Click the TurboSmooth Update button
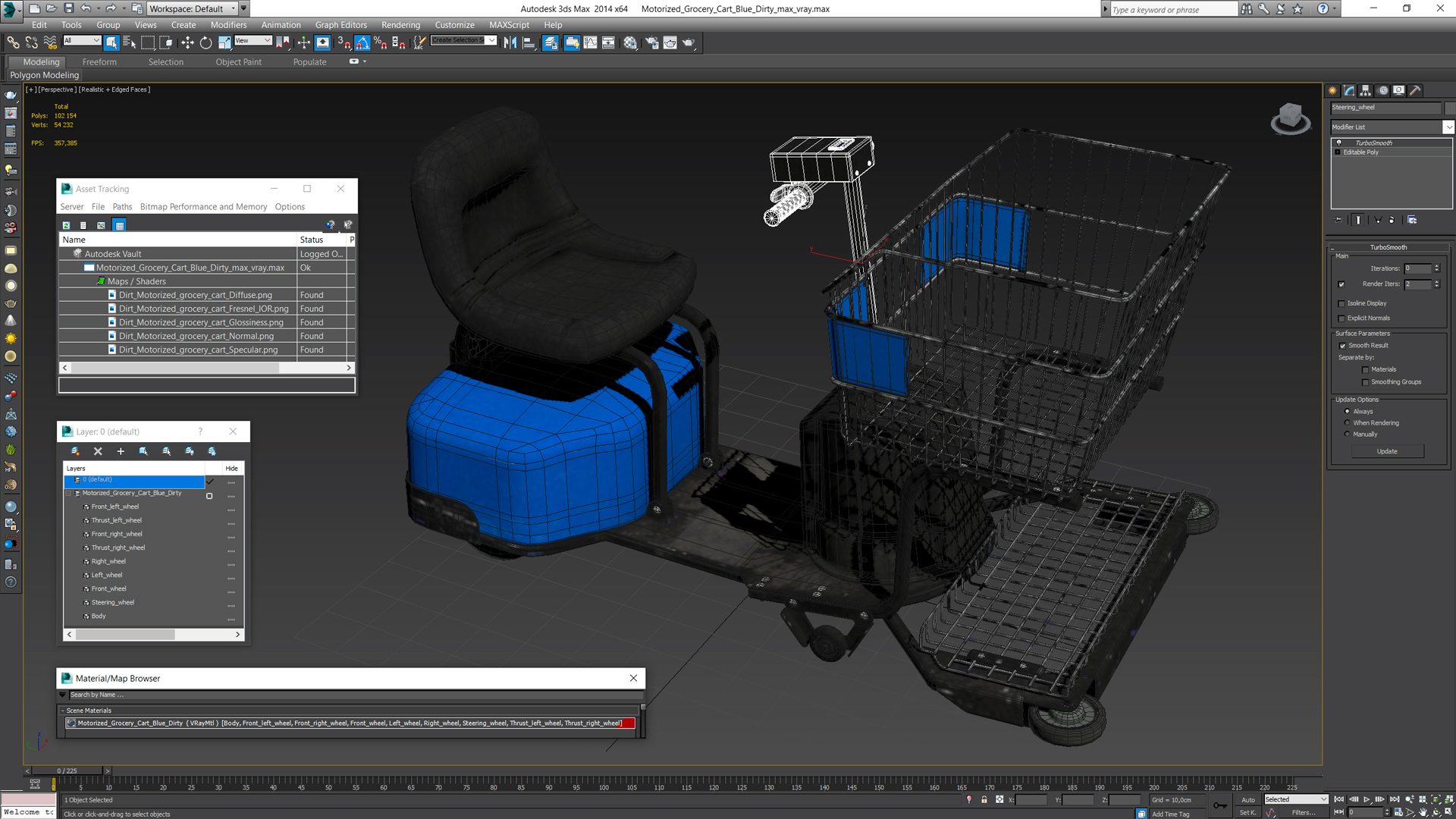The image size is (1456, 819). tap(1386, 451)
